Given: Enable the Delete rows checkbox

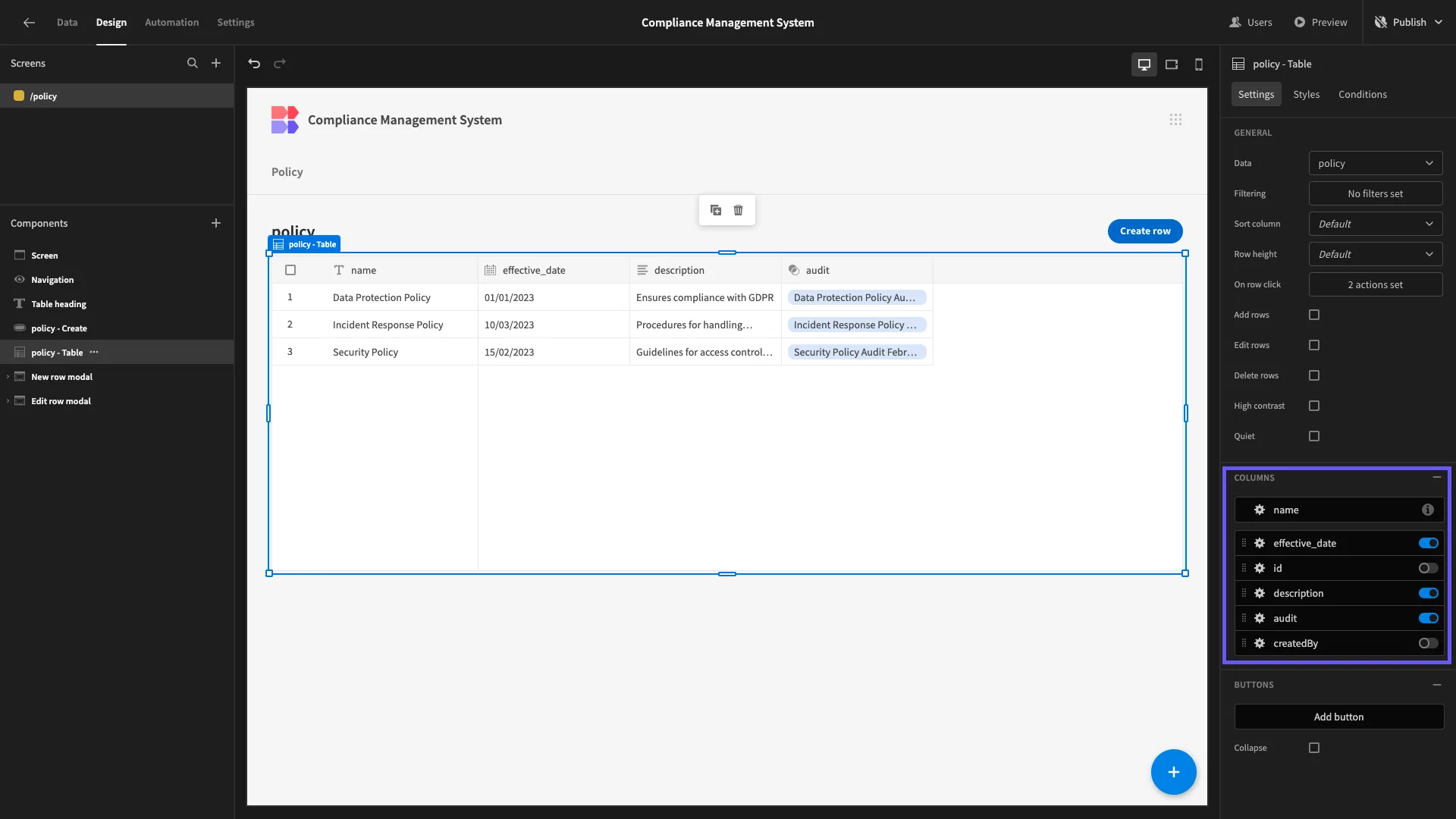Looking at the screenshot, I should coord(1314,375).
